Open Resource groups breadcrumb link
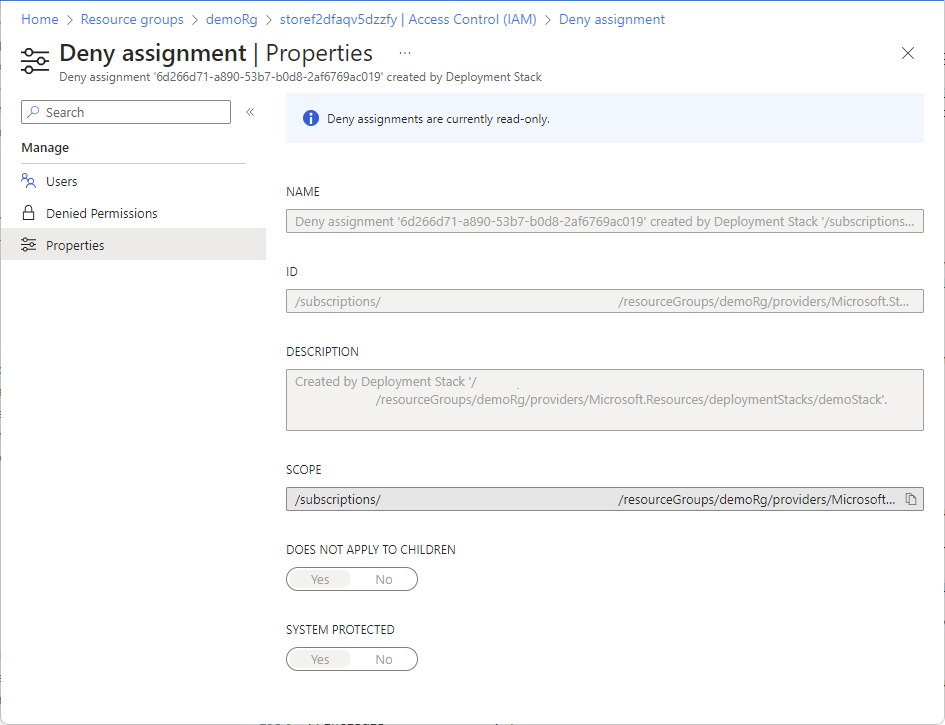 132,19
